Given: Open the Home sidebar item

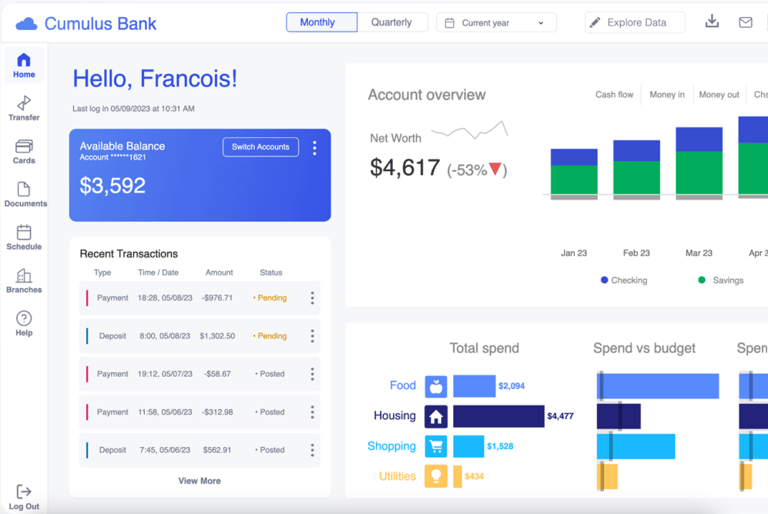Looking at the screenshot, I should click(x=24, y=65).
